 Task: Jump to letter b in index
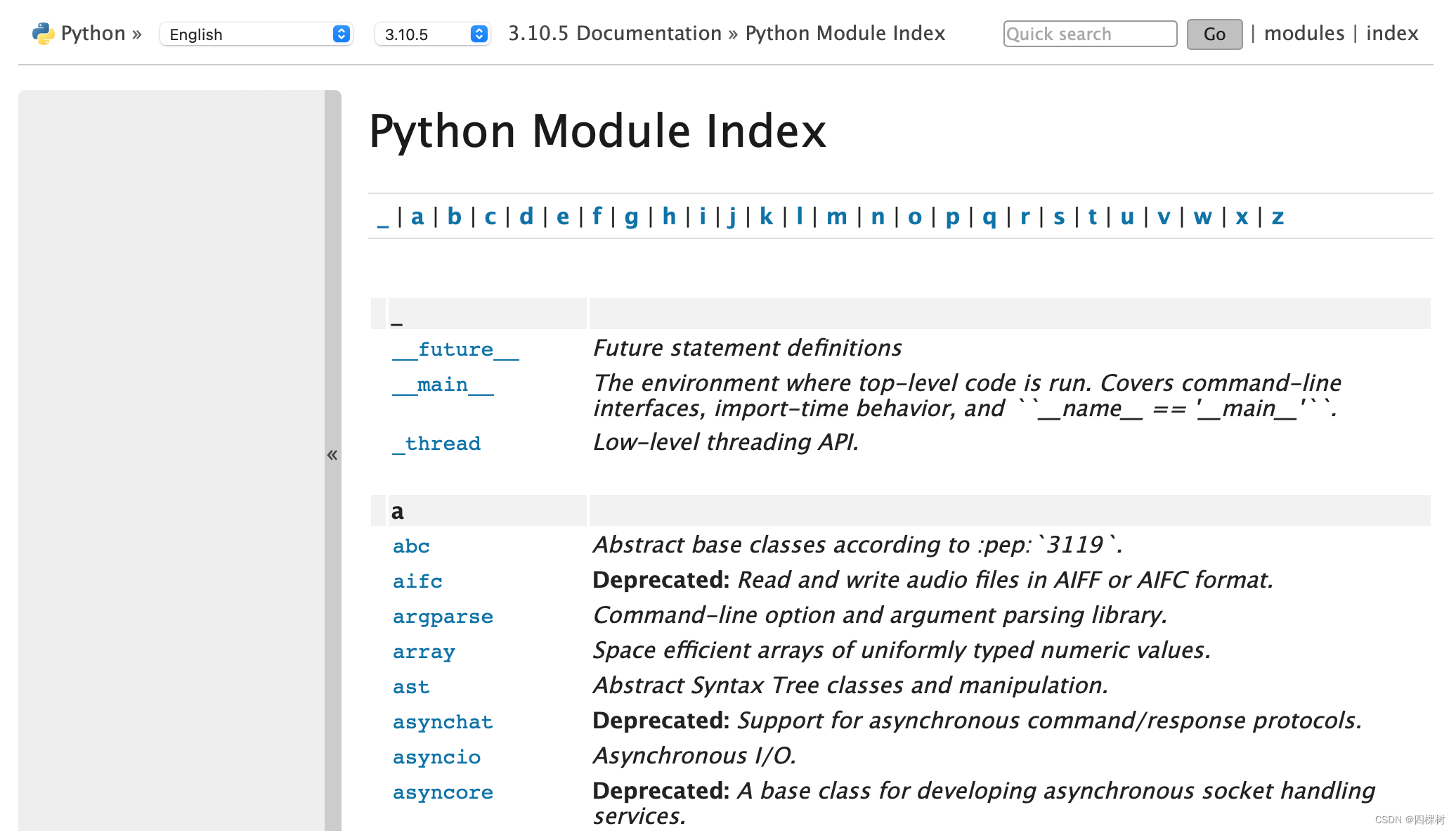tap(455, 217)
